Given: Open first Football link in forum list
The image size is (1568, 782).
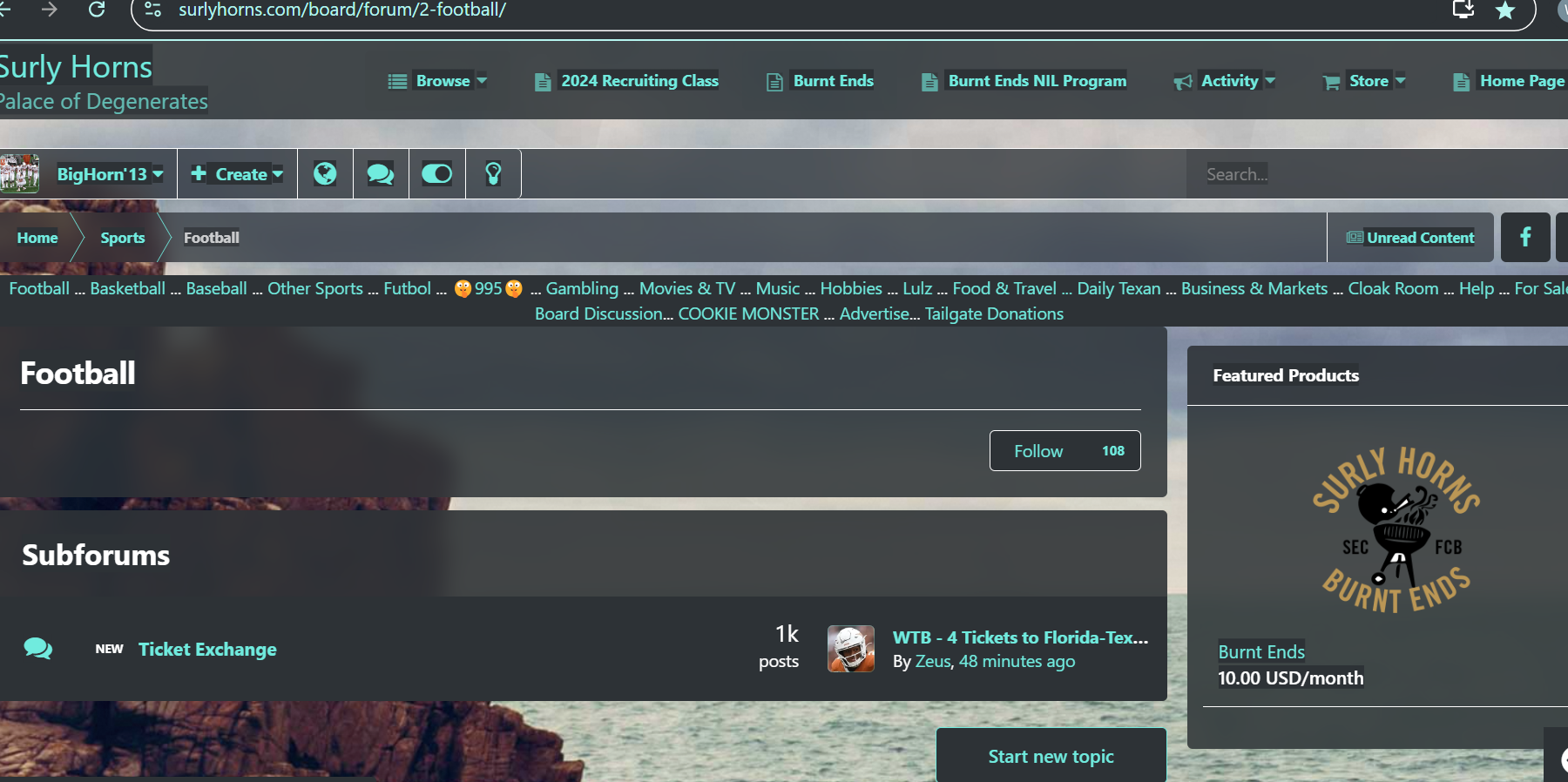Looking at the screenshot, I should pyautogui.click(x=39, y=288).
